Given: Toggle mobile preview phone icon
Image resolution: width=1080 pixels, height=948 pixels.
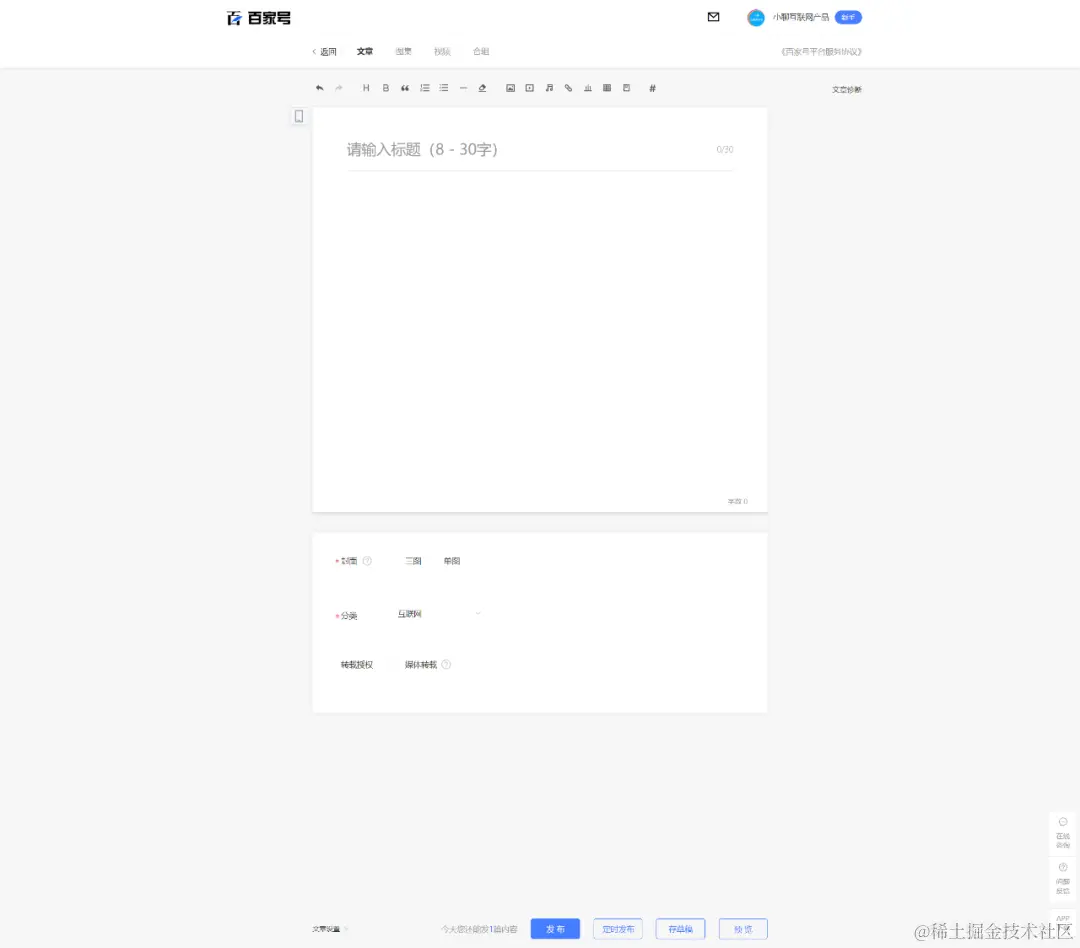Looking at the screenshot, I should pos(299,116).
